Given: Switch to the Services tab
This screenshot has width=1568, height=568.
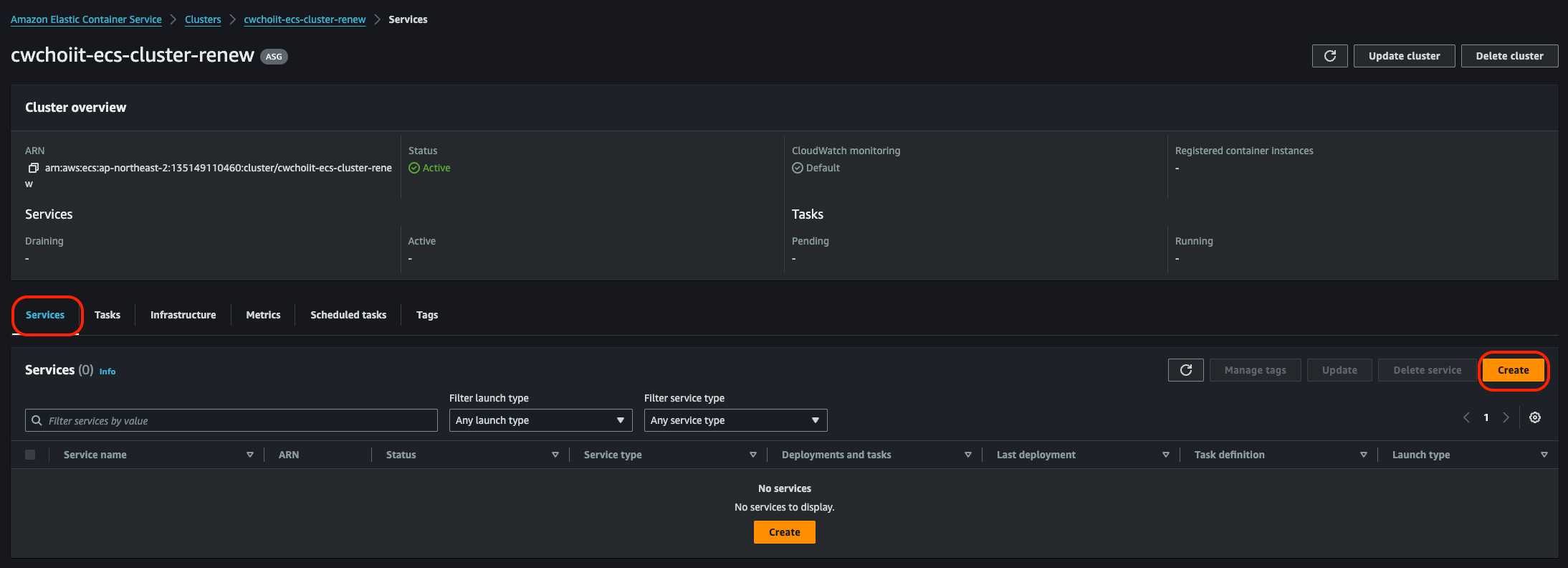Looking at the screenshot, I should 45,315.
